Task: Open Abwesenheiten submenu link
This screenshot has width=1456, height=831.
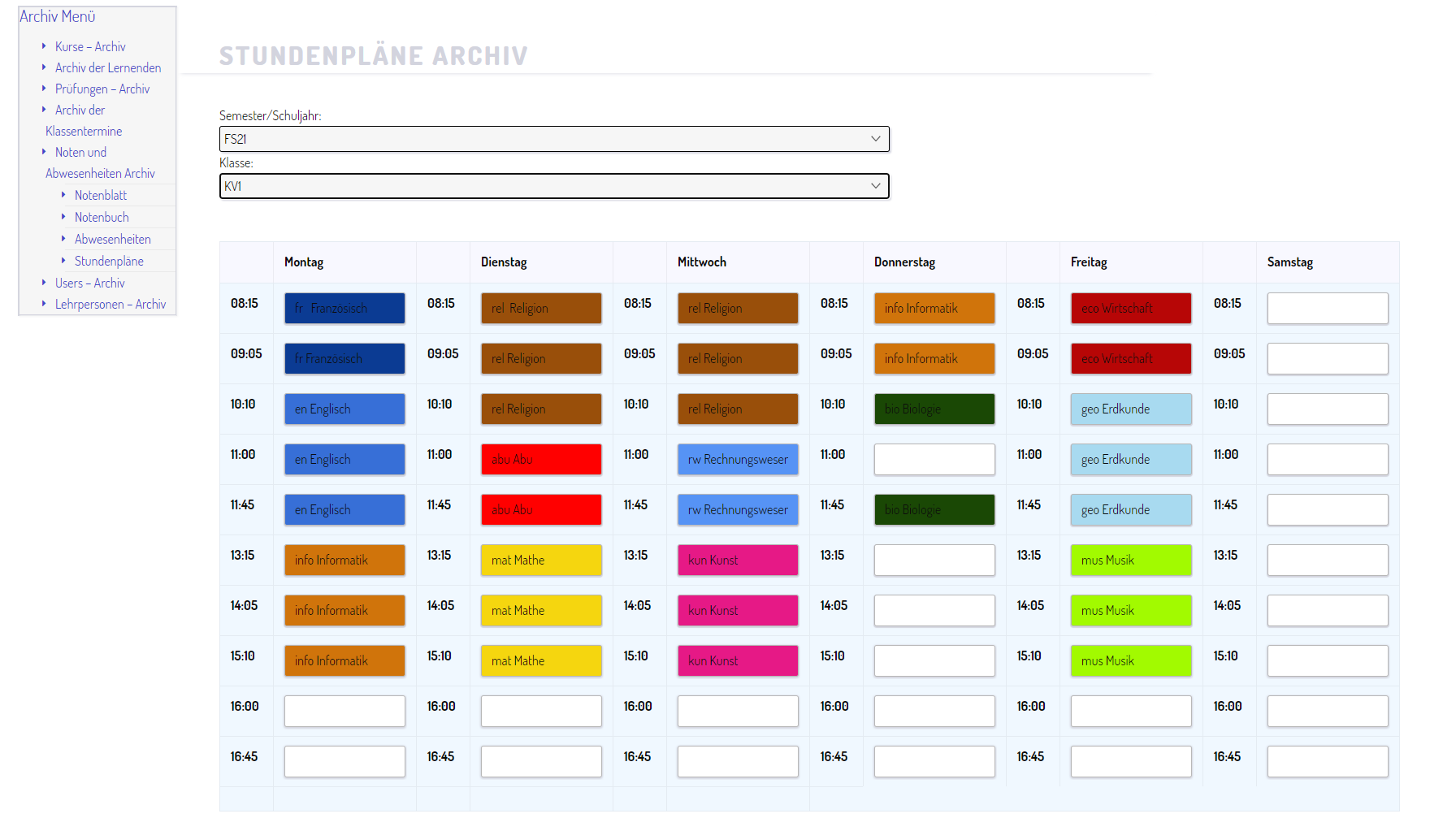Action: (112, 239)
